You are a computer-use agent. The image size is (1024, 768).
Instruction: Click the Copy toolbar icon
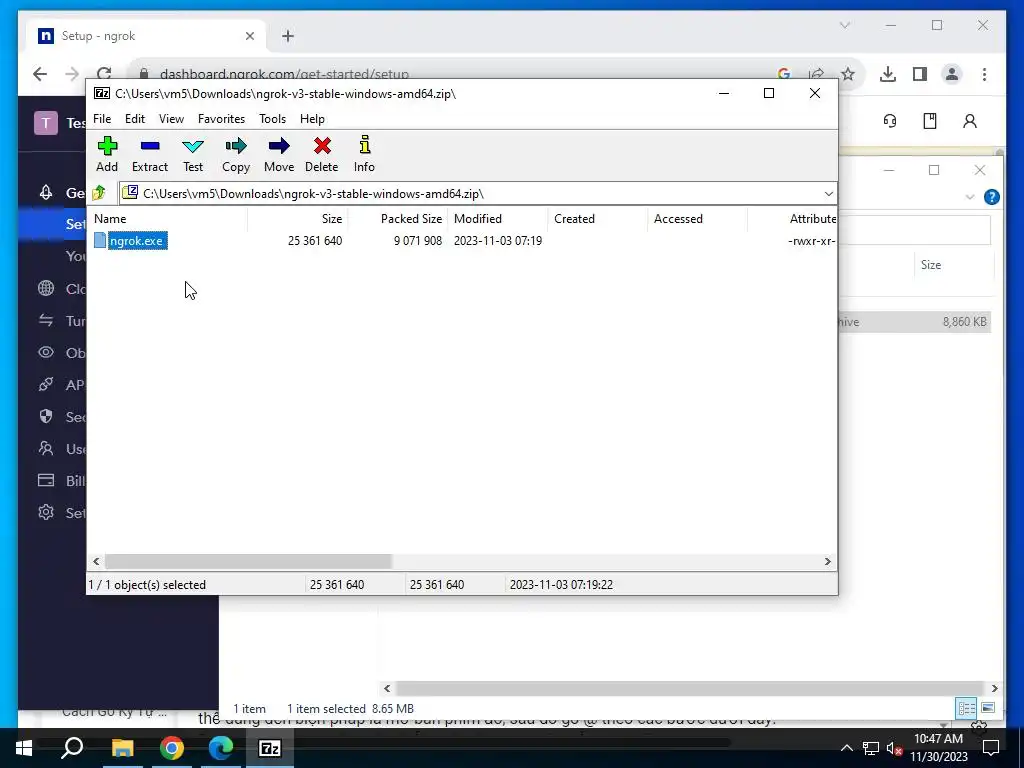[x=236, y=154]
